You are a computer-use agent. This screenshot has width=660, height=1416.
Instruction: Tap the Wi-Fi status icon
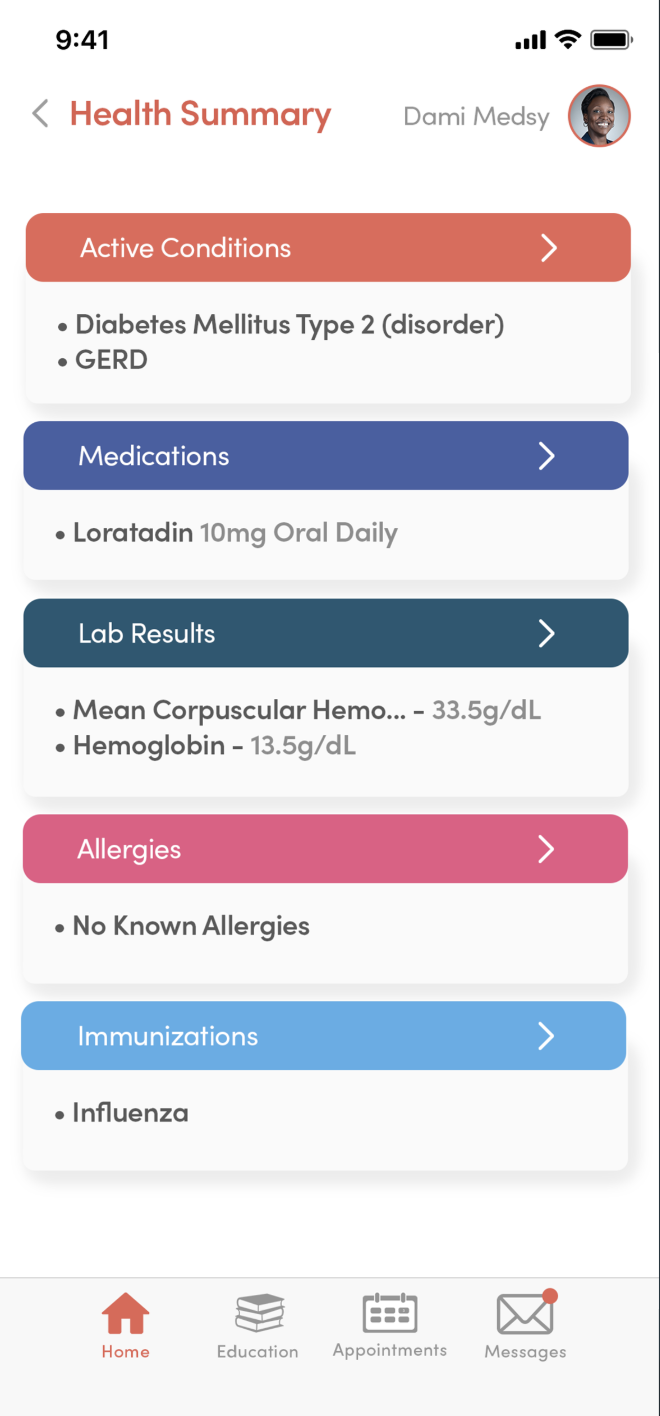(x=568, y=40)
